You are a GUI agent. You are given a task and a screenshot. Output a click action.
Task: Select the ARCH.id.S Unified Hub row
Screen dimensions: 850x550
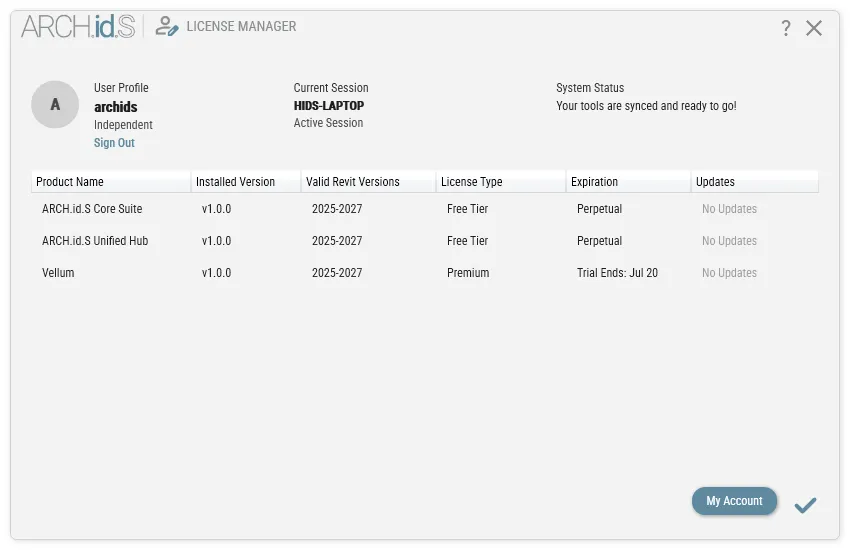[425, 241]
